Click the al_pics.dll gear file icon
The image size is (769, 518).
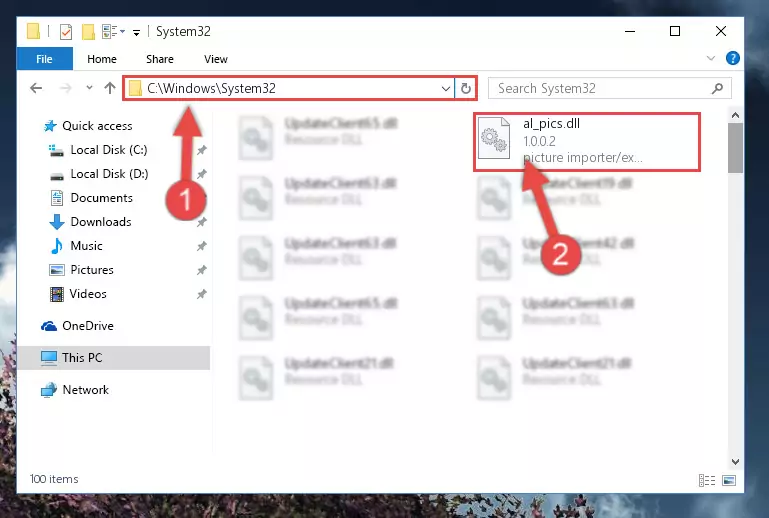pos(494,138)
